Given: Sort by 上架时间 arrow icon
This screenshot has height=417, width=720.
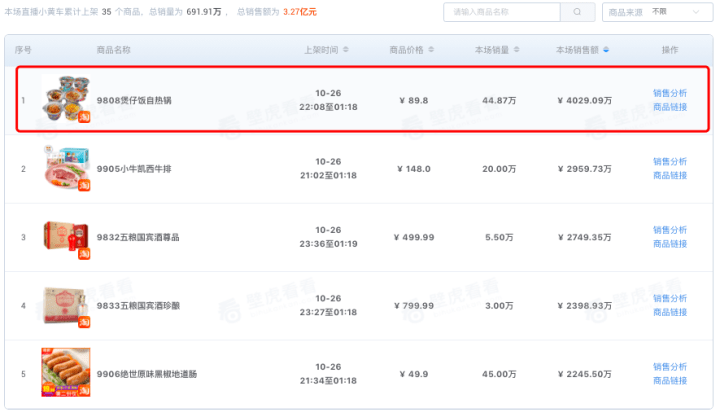Looking at the screenshot, I should click(346, 50).
